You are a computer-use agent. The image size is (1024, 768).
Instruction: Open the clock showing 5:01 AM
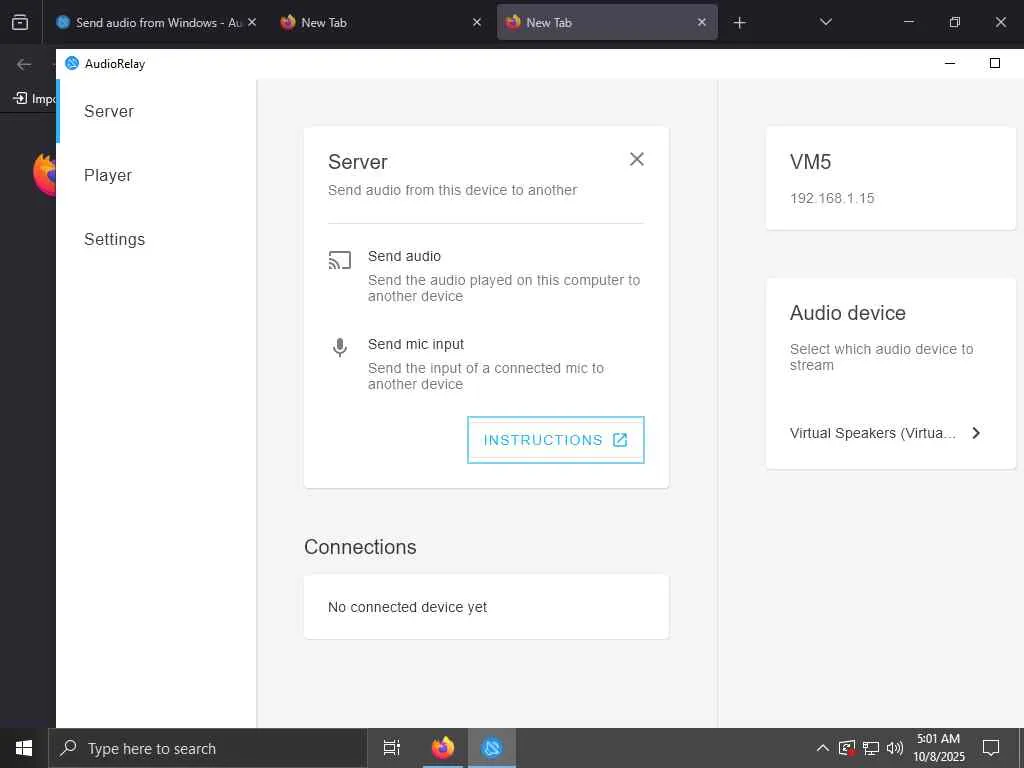point(938,748)
